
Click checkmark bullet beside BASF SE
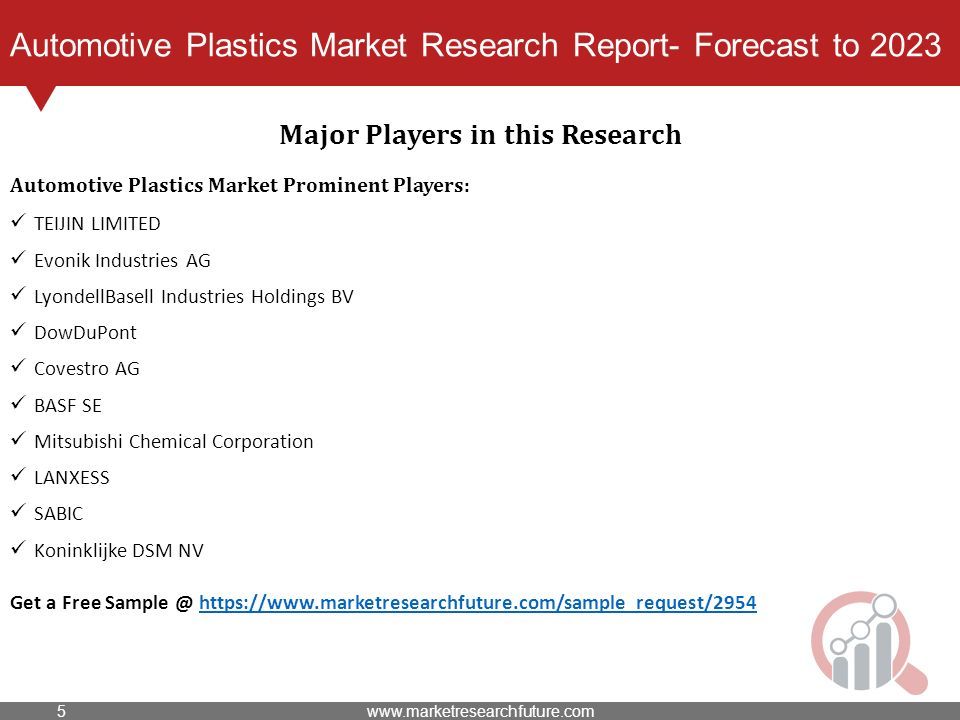[18, 402]
